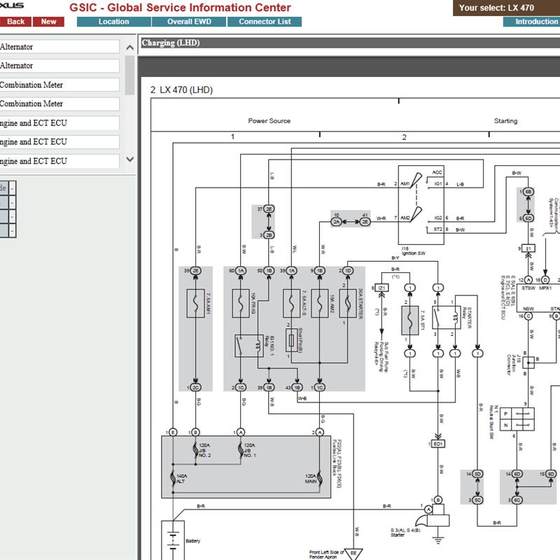The height and width of the screenshot is (560, 560).
Task: Click the 7.5A ST1 fuse symbol
Action: (x=410, y=320)
